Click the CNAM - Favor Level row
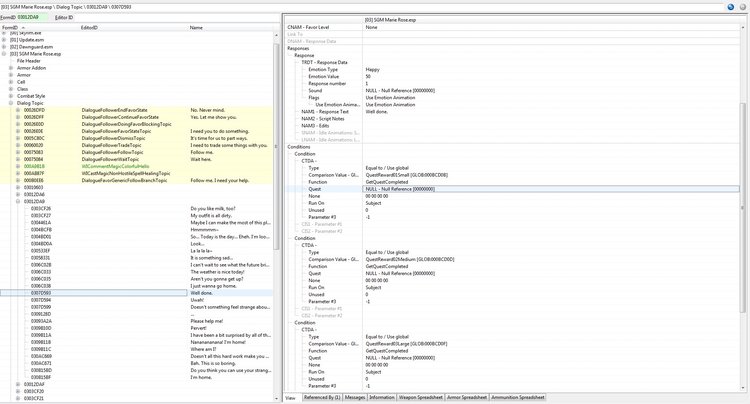 512,27
